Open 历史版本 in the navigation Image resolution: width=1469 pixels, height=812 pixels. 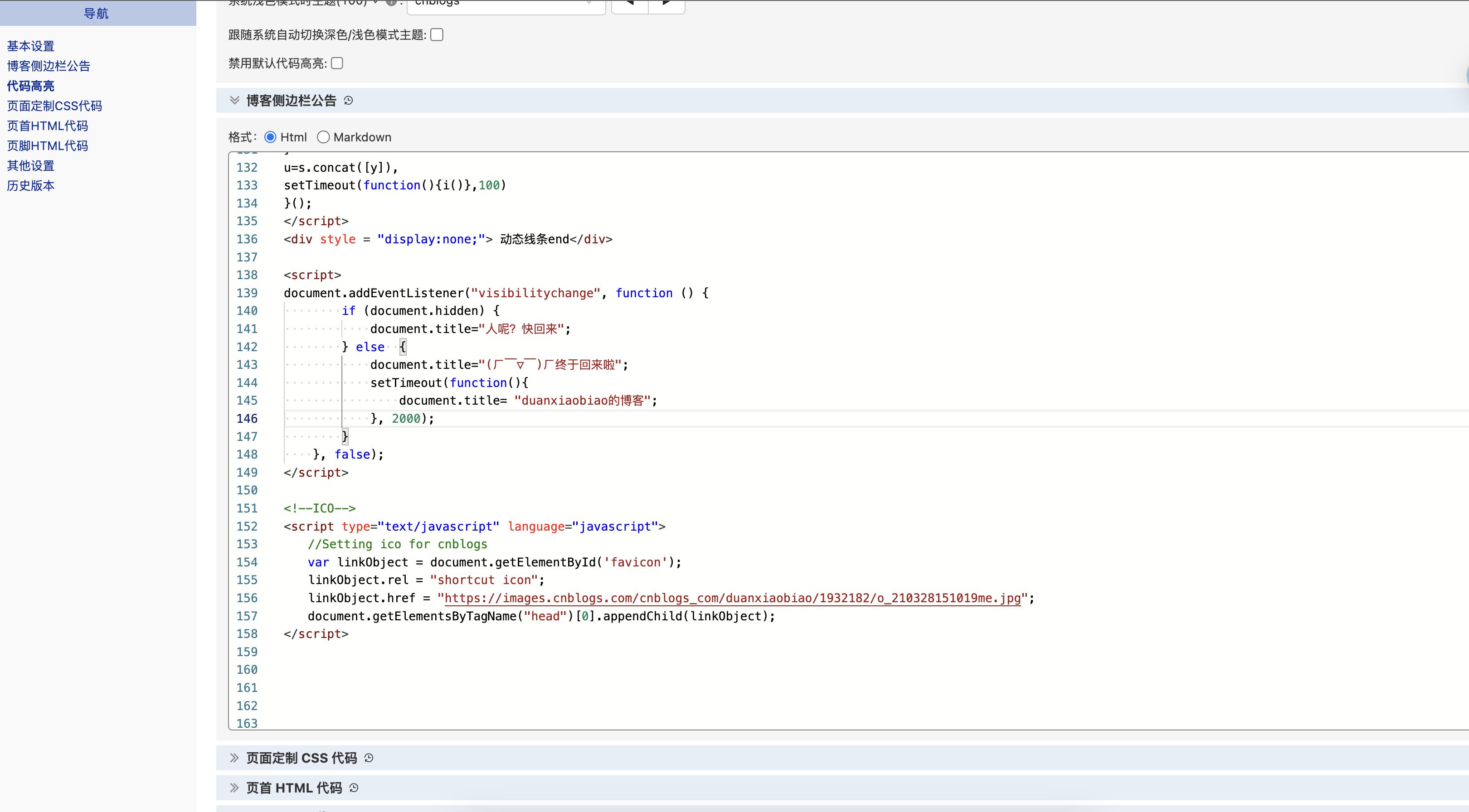(31, 186)
